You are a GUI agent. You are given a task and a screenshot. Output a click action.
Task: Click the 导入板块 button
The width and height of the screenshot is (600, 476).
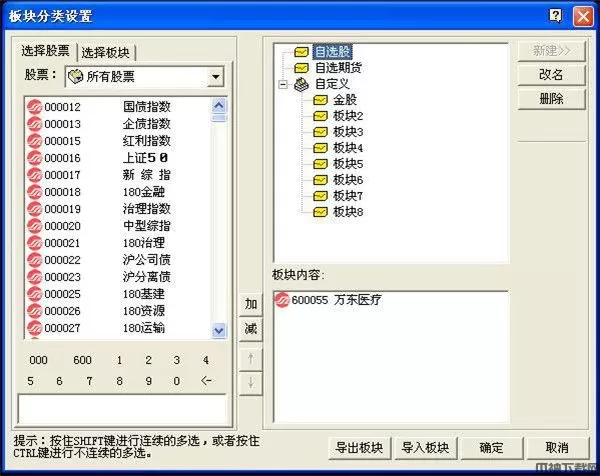(425, 447)
